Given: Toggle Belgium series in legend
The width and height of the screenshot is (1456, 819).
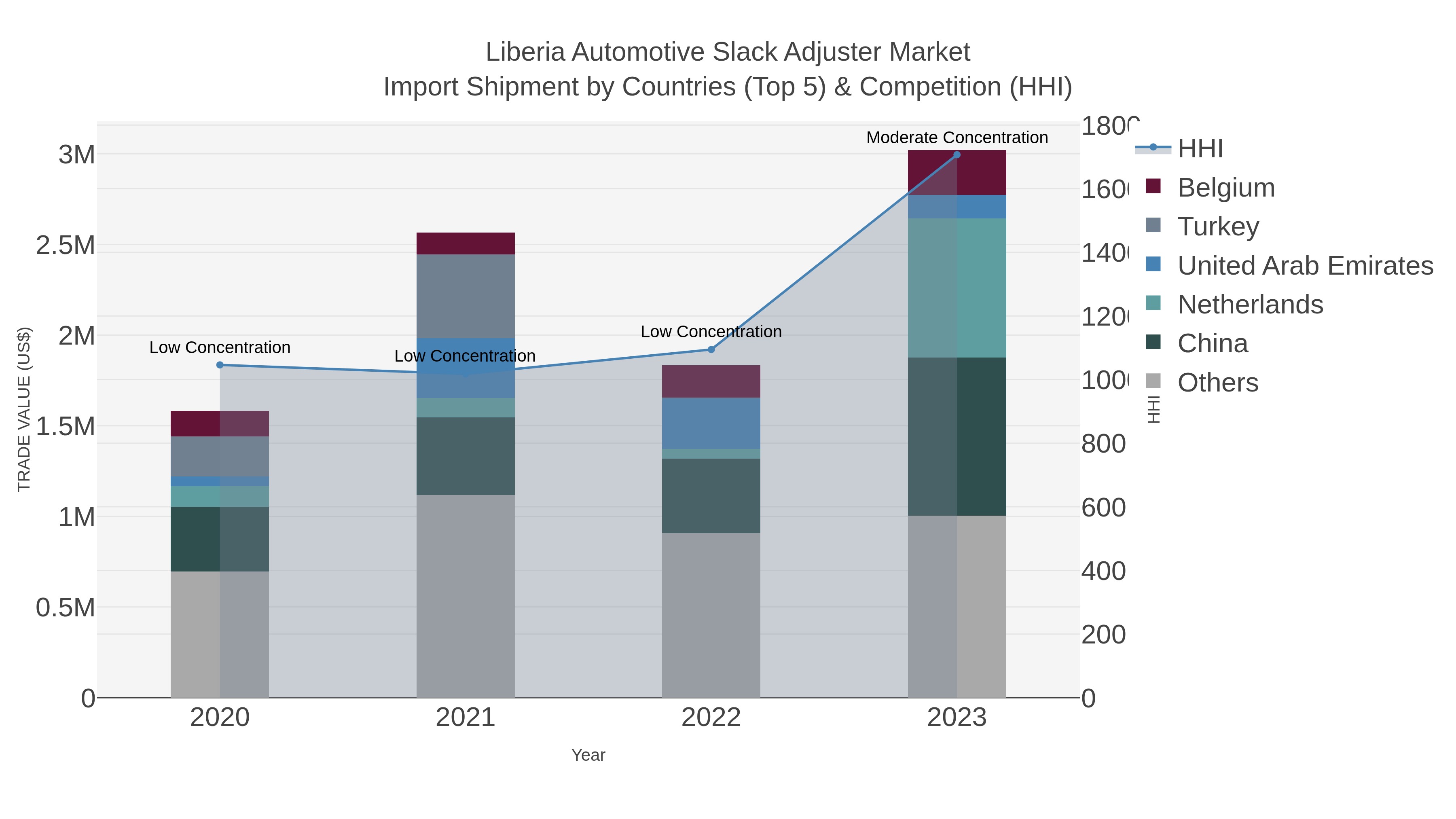Looking at the screenshot, I should coord(1210,187).
